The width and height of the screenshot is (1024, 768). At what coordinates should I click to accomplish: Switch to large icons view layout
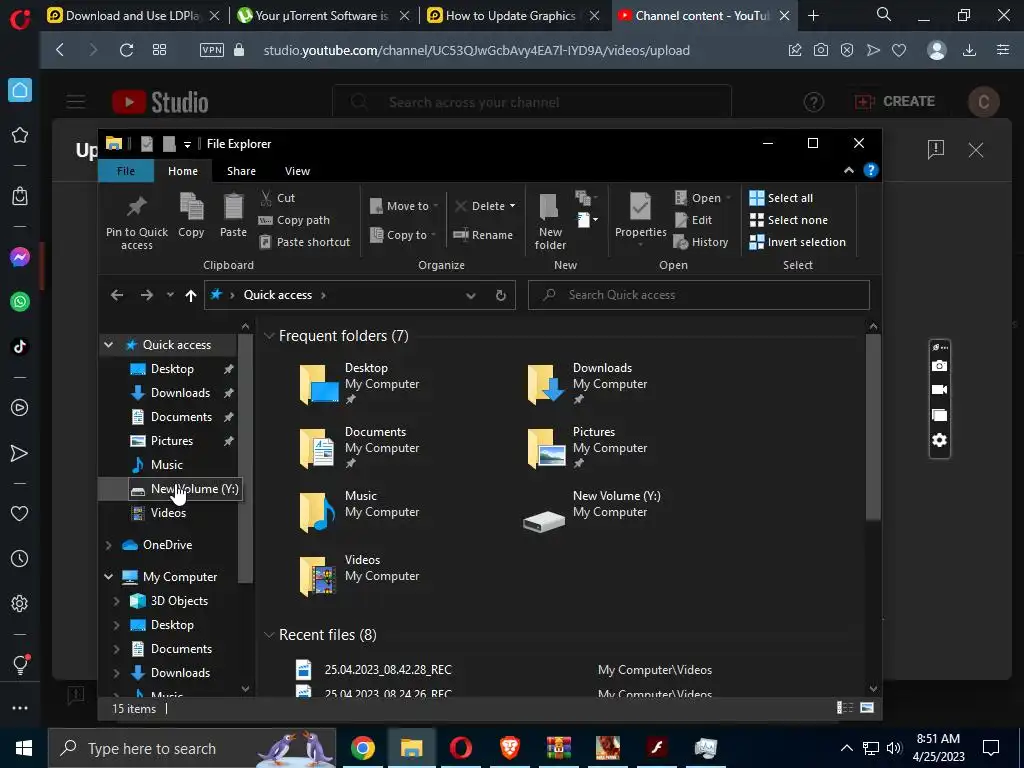867,708
